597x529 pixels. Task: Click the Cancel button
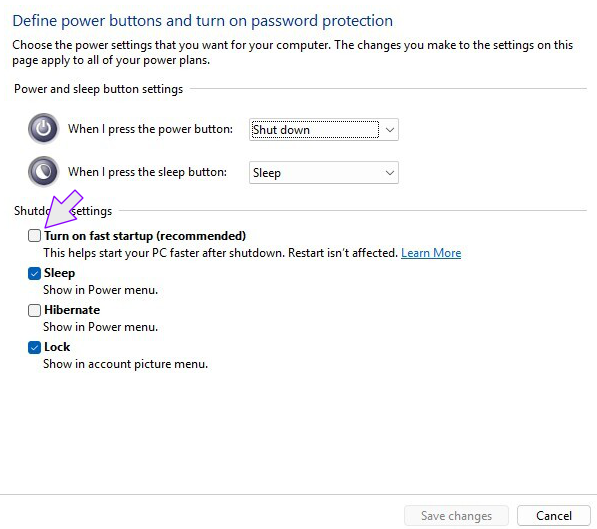pos(554,516)
